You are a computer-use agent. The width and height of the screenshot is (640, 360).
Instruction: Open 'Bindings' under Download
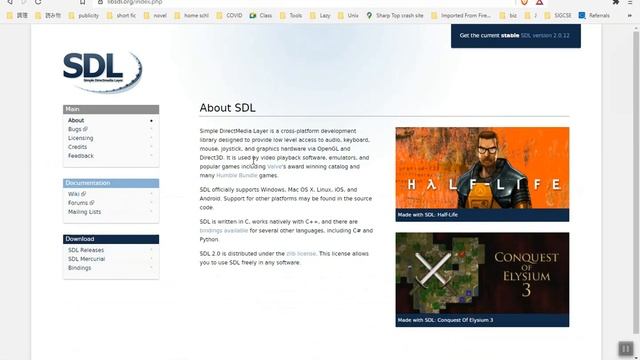[79, 268]
